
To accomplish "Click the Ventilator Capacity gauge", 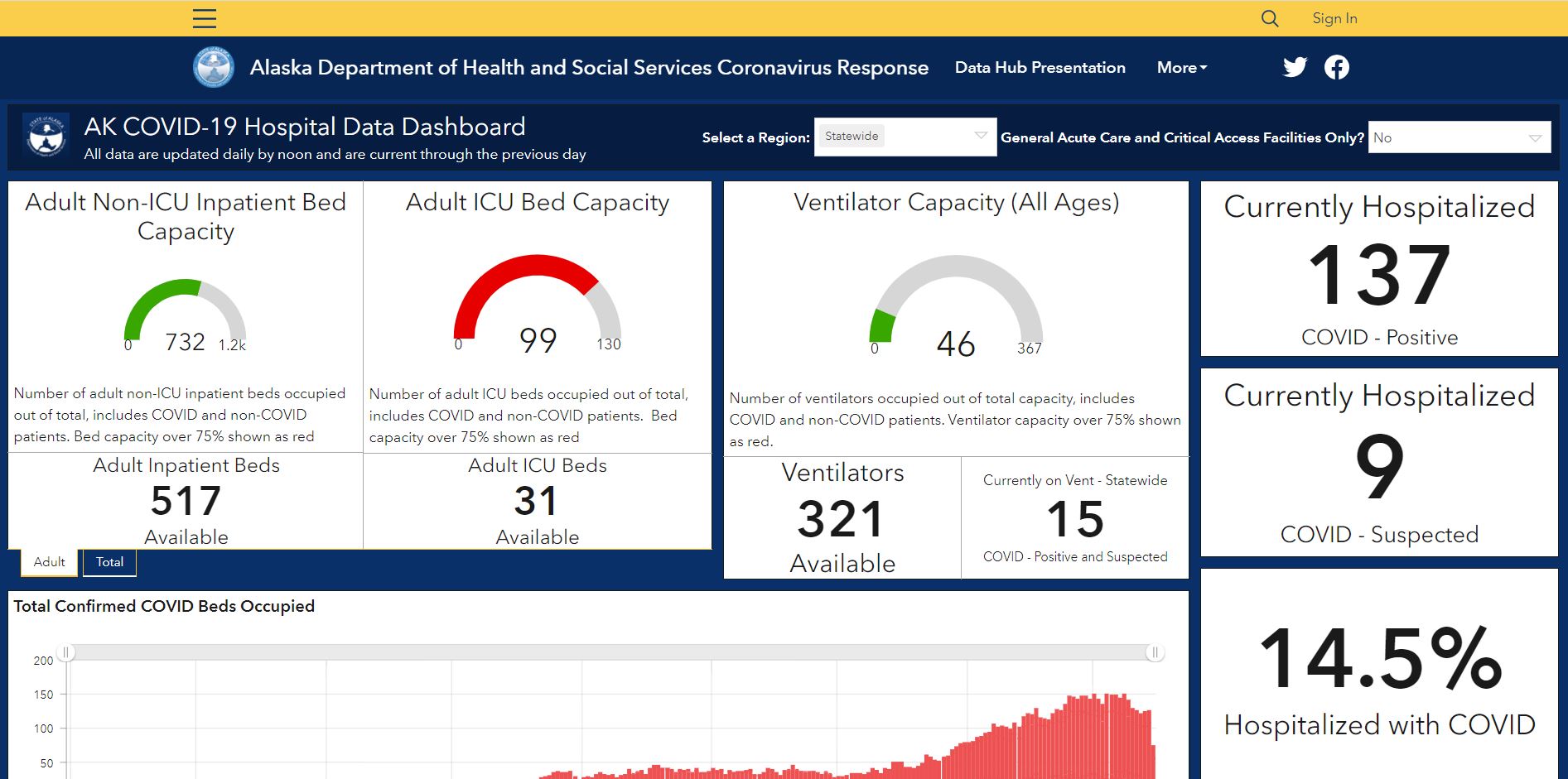I will tap(956, 299).
